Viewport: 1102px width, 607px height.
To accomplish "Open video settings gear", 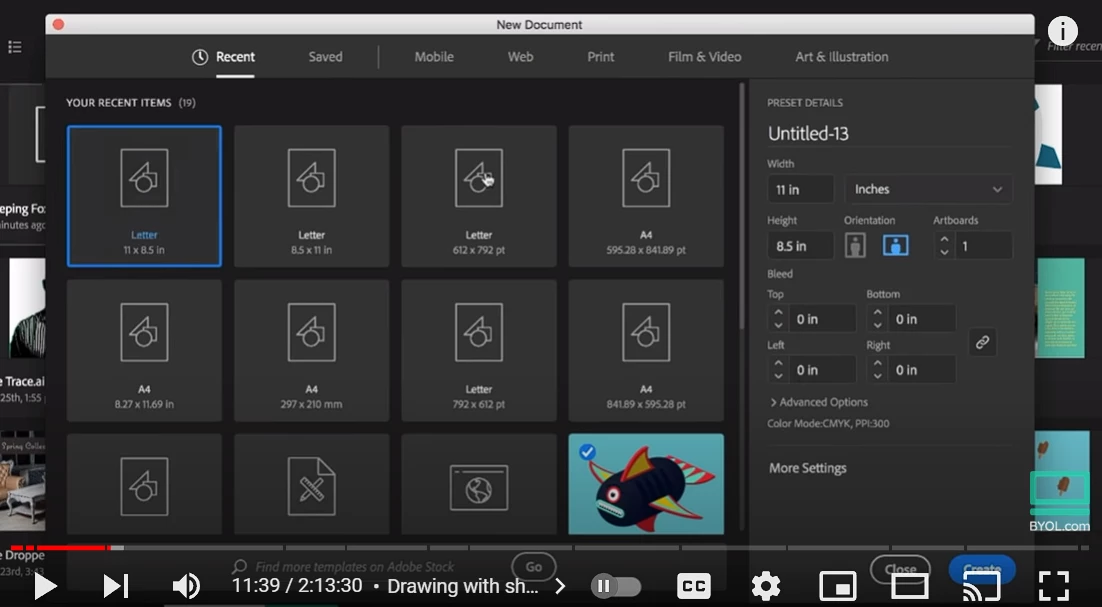I will click(x=765, y=586).
